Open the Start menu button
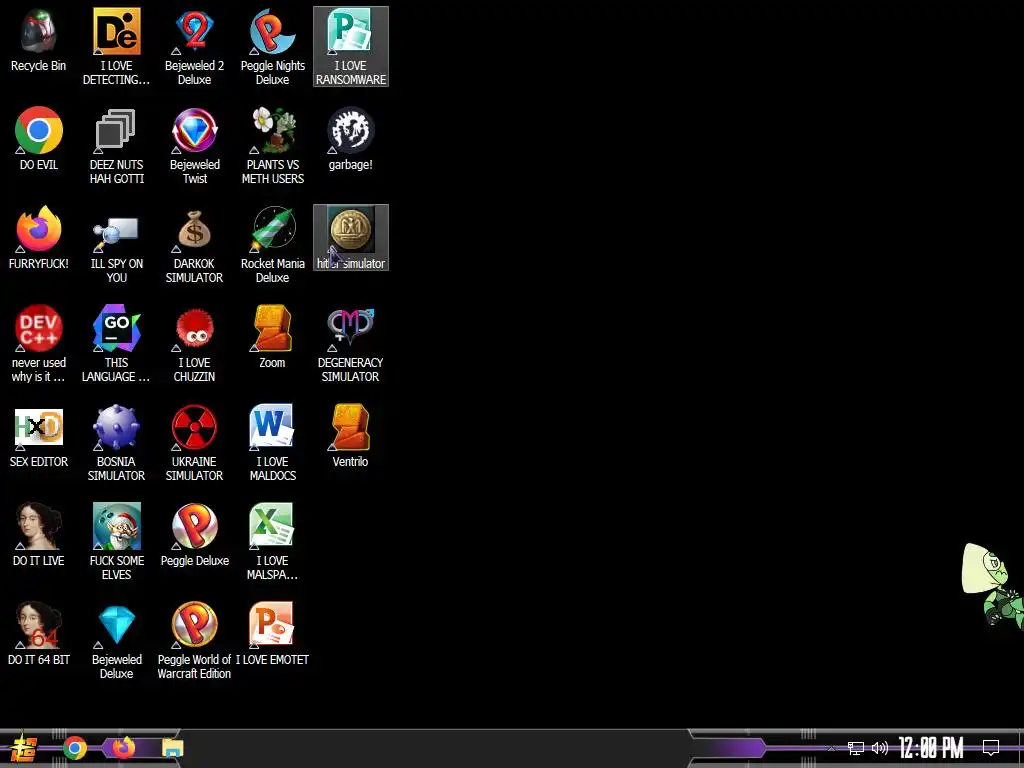Image resolution: width=1024 pixels, height=768 pixels. click(22, 748)
